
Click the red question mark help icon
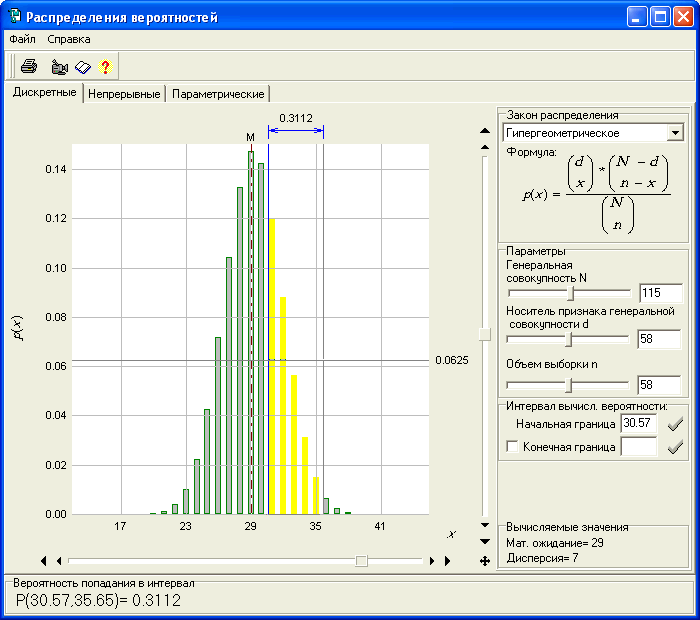(105, 67)
